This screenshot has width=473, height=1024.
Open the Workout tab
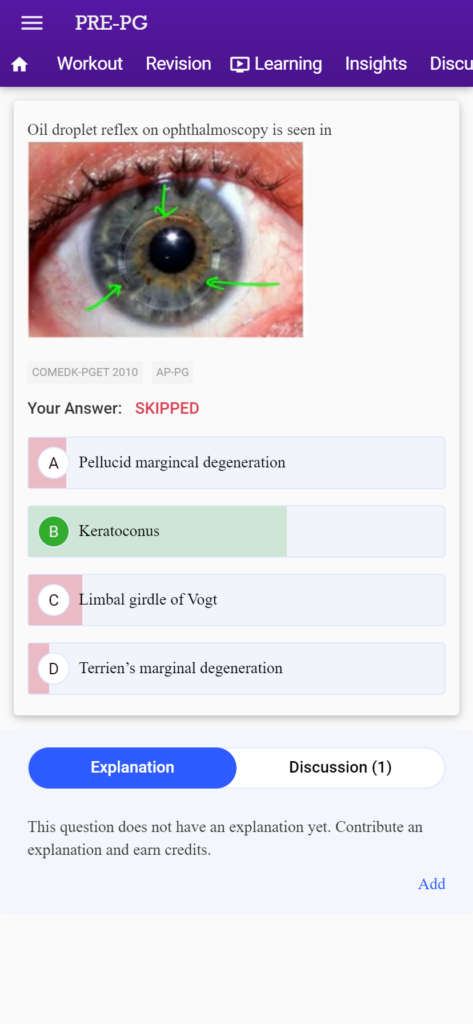[x=90, y=63]
